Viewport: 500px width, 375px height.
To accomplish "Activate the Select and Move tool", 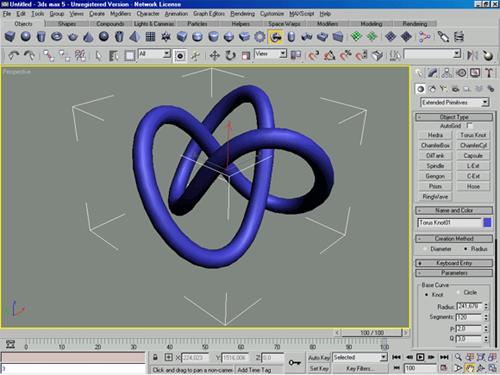I will coord(214,55).
